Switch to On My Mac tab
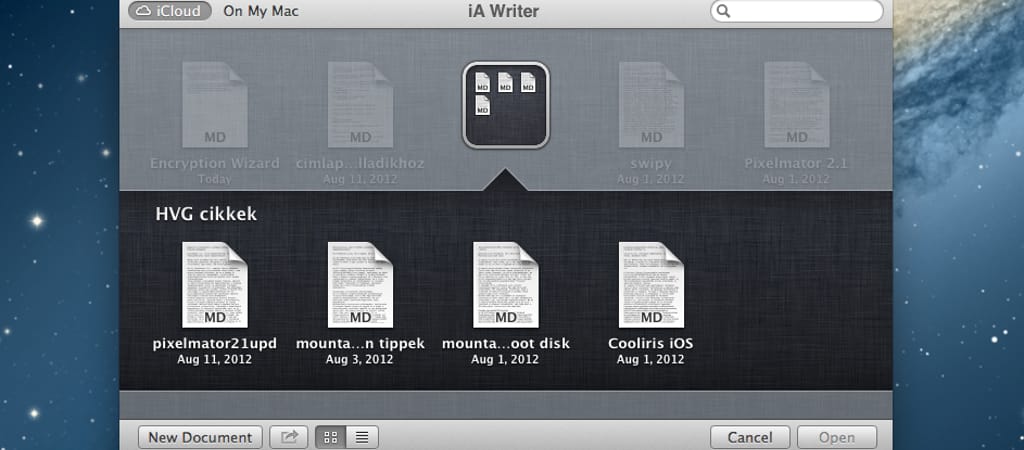Viewport: 1024px width, 450px height. coord(261,12)
